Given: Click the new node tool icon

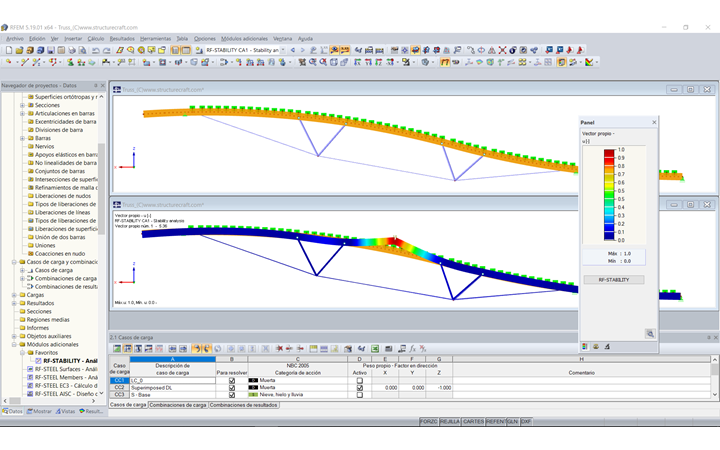Looking at the screenshot, I should tap(9, 62).
